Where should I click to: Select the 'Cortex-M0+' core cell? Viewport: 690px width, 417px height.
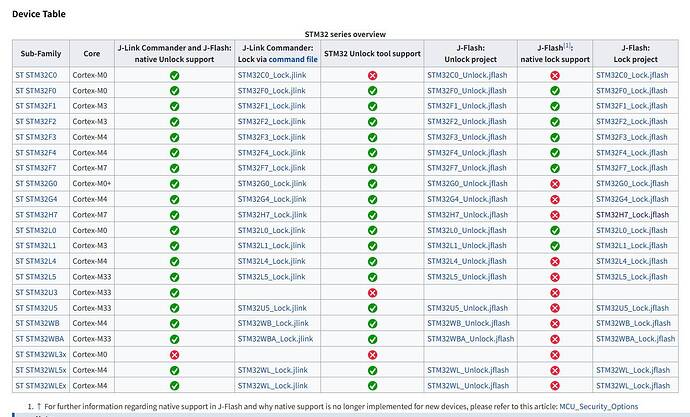click(x=92, y=183)
